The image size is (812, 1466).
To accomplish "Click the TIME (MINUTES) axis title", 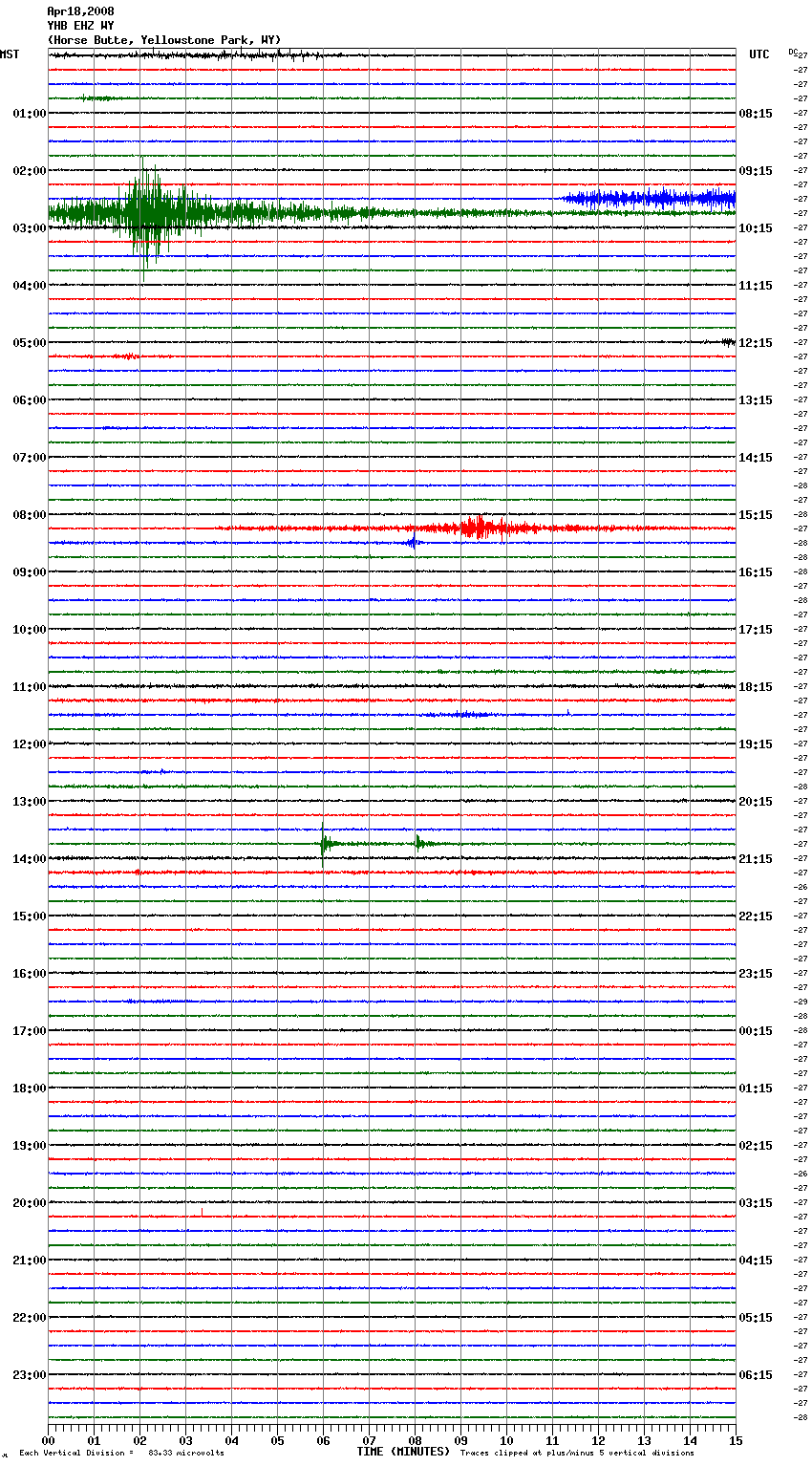I will 403,1452.
